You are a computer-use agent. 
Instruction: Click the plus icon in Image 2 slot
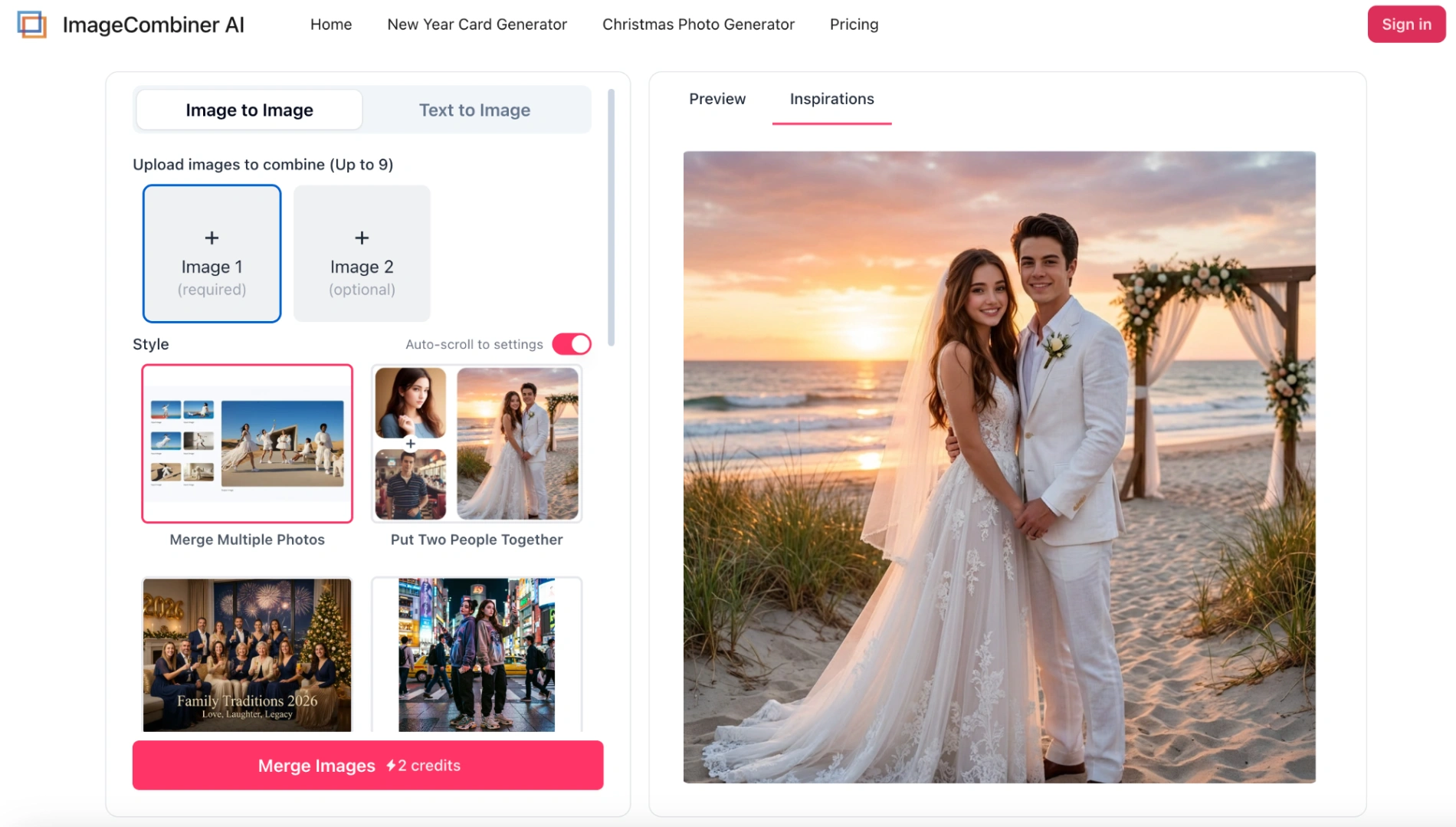point(362,238)
